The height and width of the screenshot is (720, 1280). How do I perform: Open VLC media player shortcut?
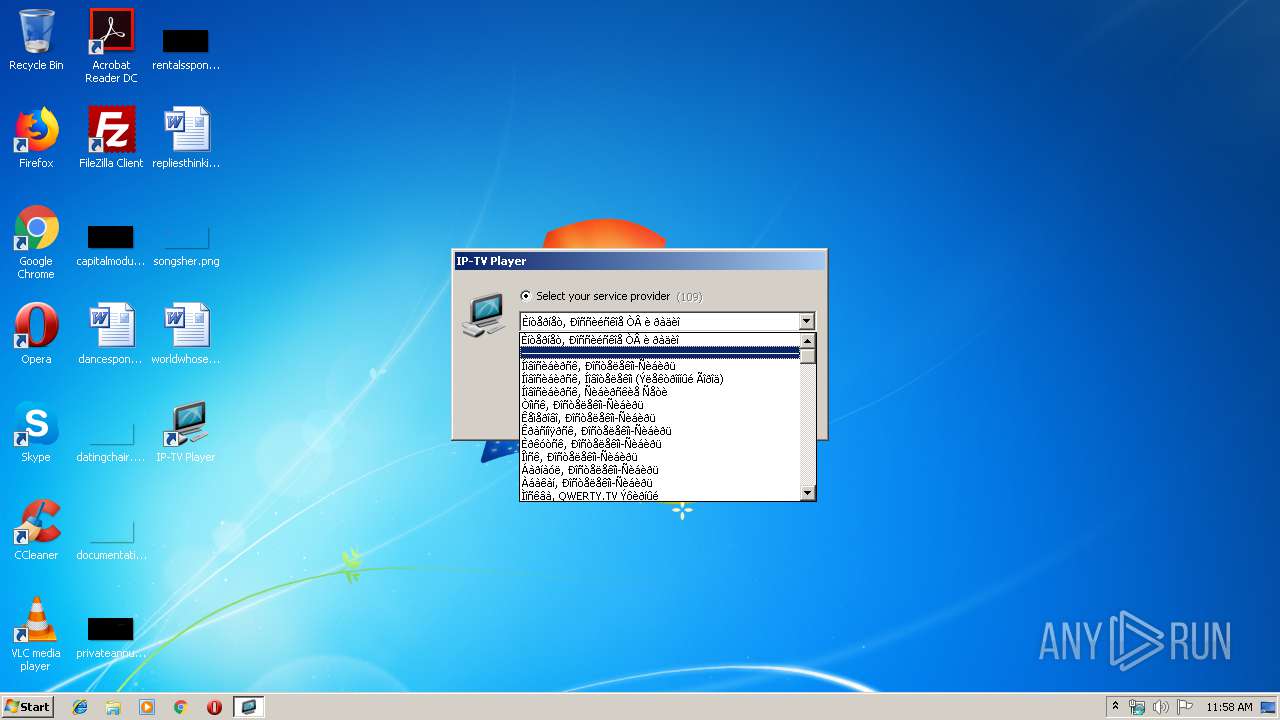36,634
